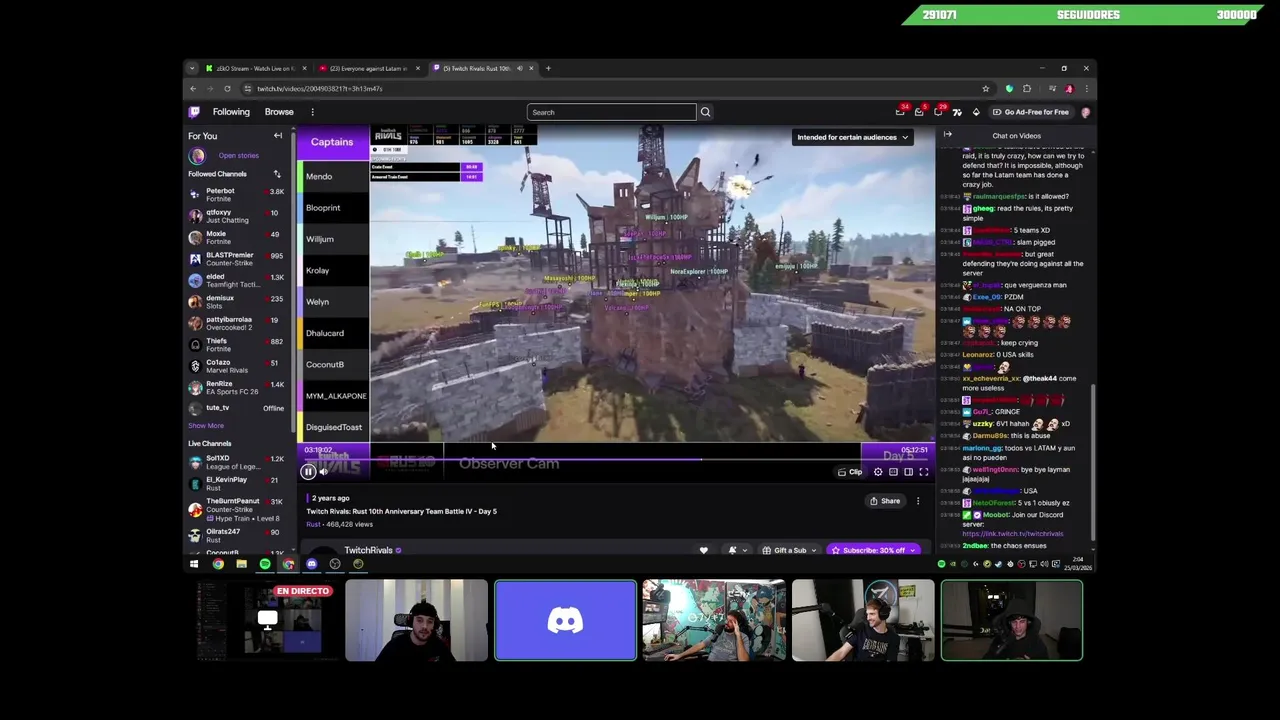This screenshot has height=720, width=1280.
Task: Toggle mini player mode icon
Action: (893, 472)
